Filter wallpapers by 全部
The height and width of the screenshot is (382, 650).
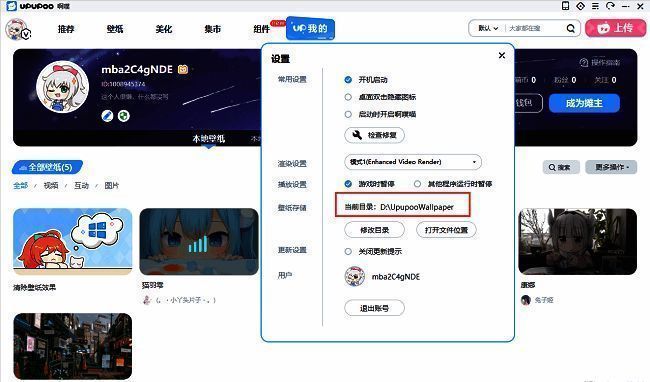coord(20,185)
